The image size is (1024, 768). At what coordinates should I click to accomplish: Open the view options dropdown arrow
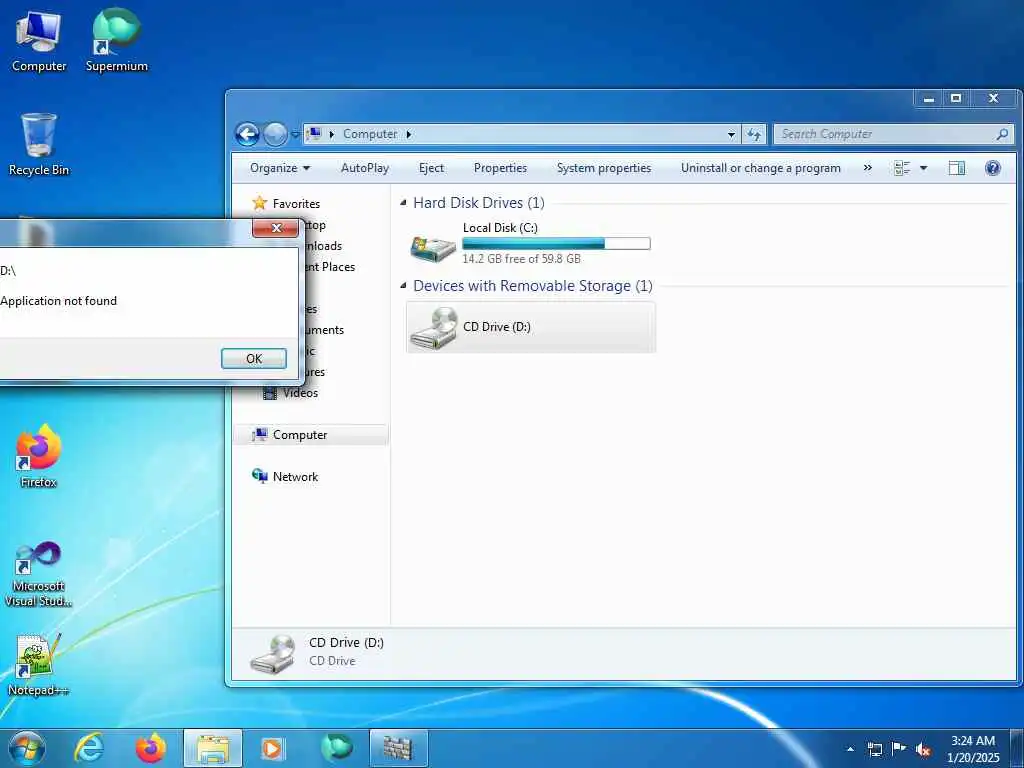click(x=923, y=168)
